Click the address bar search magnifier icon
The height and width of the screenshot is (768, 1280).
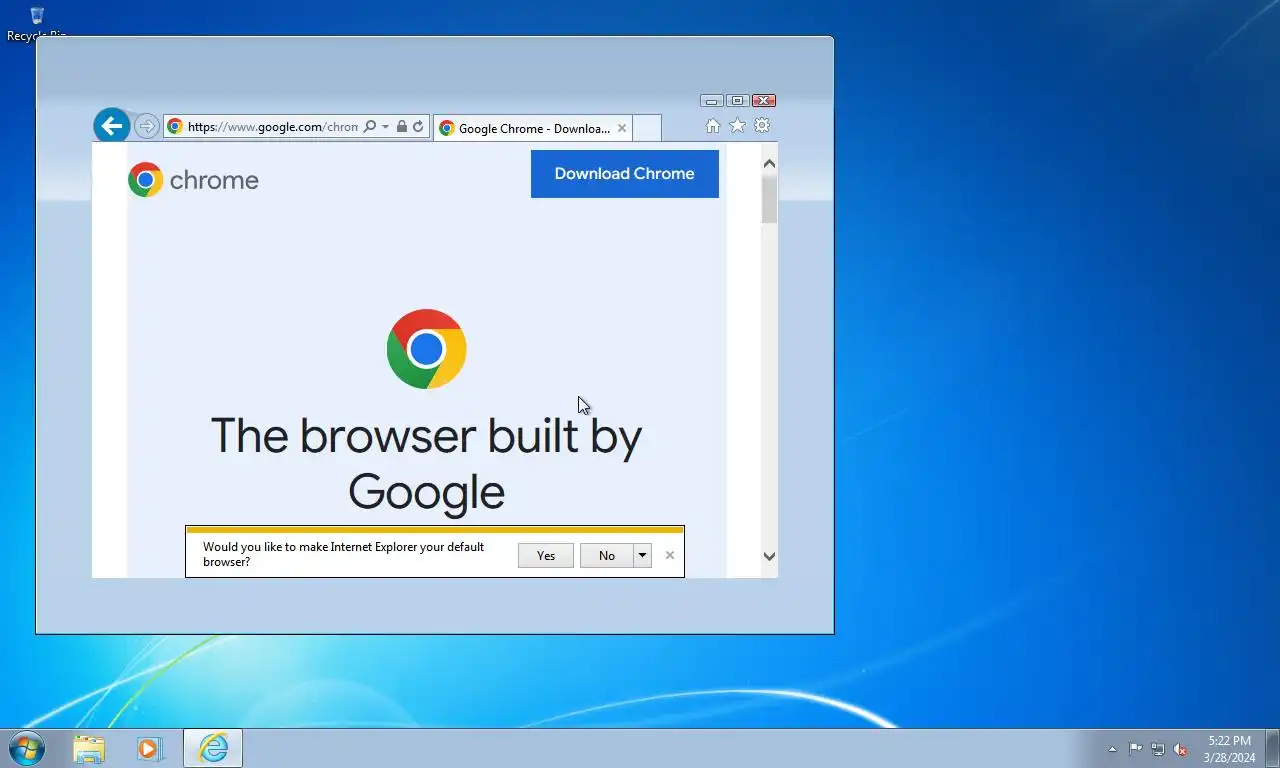[x=369, y=127]
